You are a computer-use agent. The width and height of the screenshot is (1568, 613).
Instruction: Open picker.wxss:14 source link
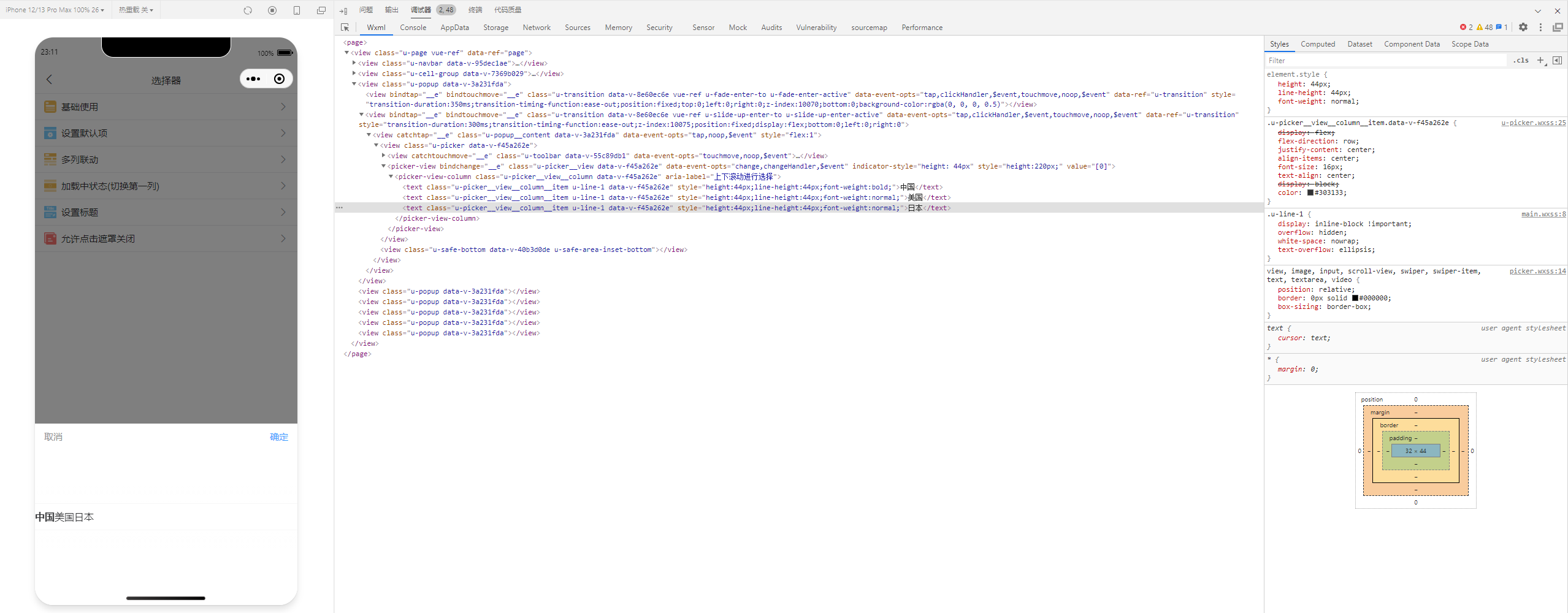click(x=1537, y=271)
